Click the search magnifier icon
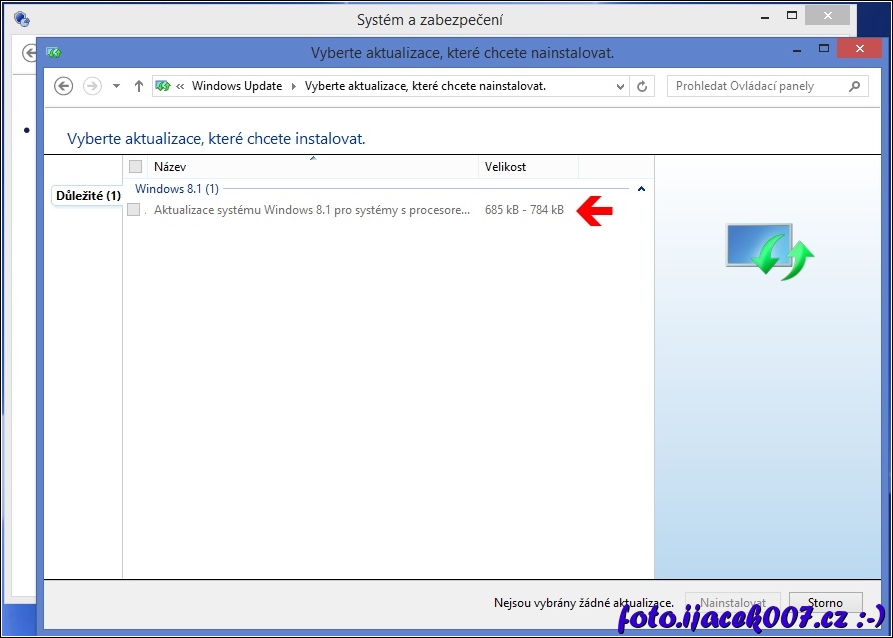 854,86
